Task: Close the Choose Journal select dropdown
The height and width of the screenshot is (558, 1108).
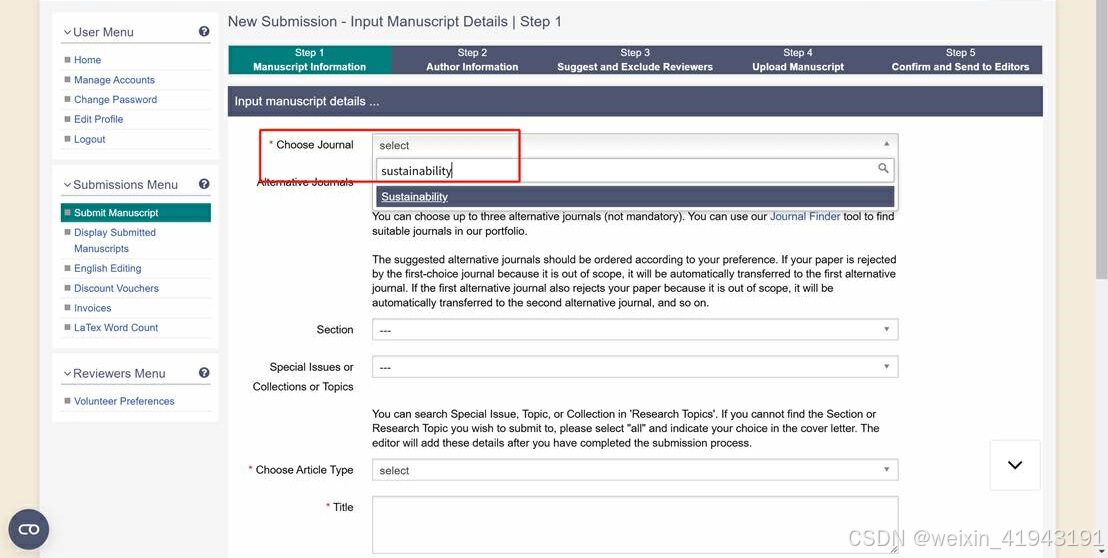Action: click(x=635, y=145)
